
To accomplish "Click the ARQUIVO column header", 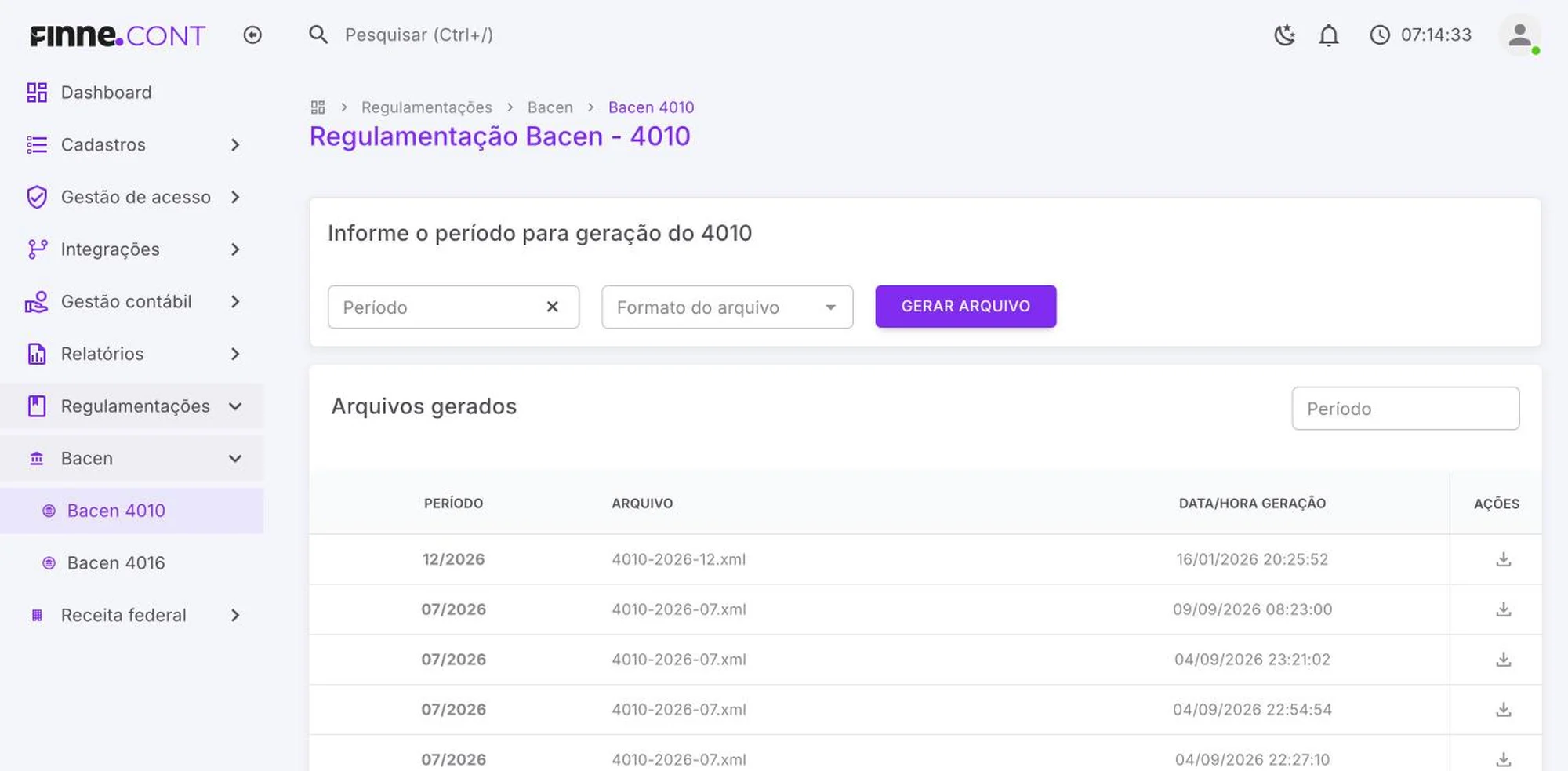I will pyautogui.click(x=642, y=504).
